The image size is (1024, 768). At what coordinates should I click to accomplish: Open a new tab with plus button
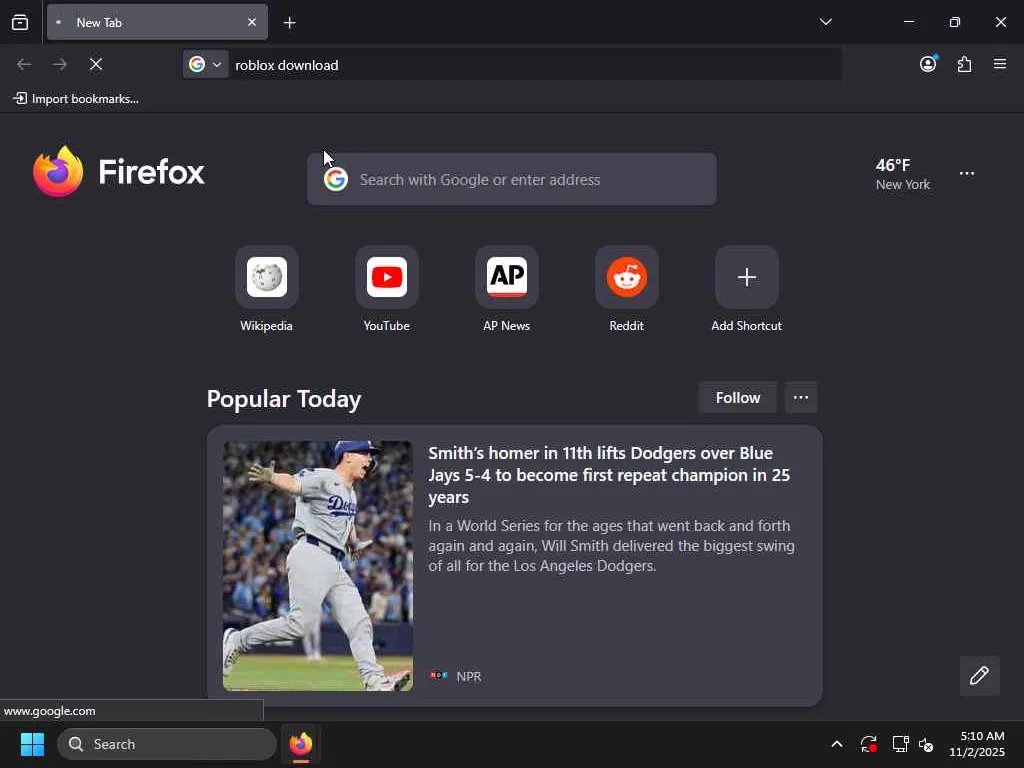click(x=289, y=23)
